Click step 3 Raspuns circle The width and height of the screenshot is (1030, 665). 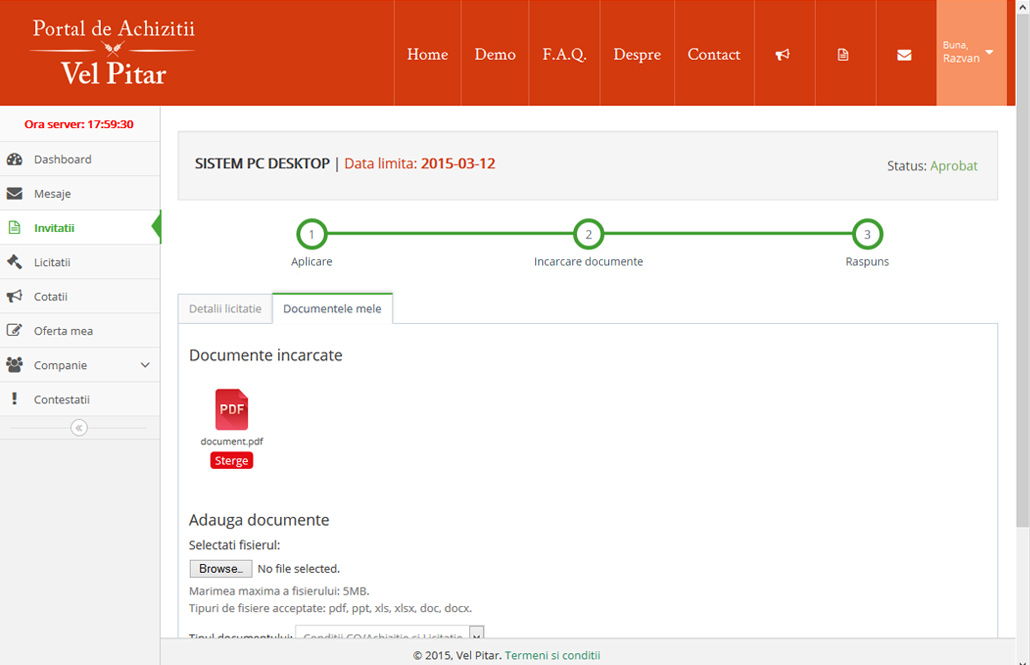pos(867,234)
